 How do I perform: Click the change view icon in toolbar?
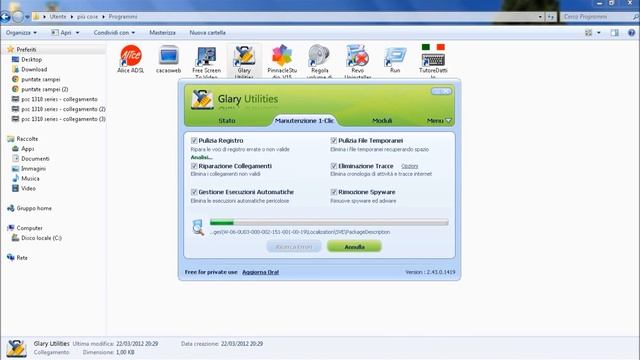pyautogui.click(x=589, y=33)
